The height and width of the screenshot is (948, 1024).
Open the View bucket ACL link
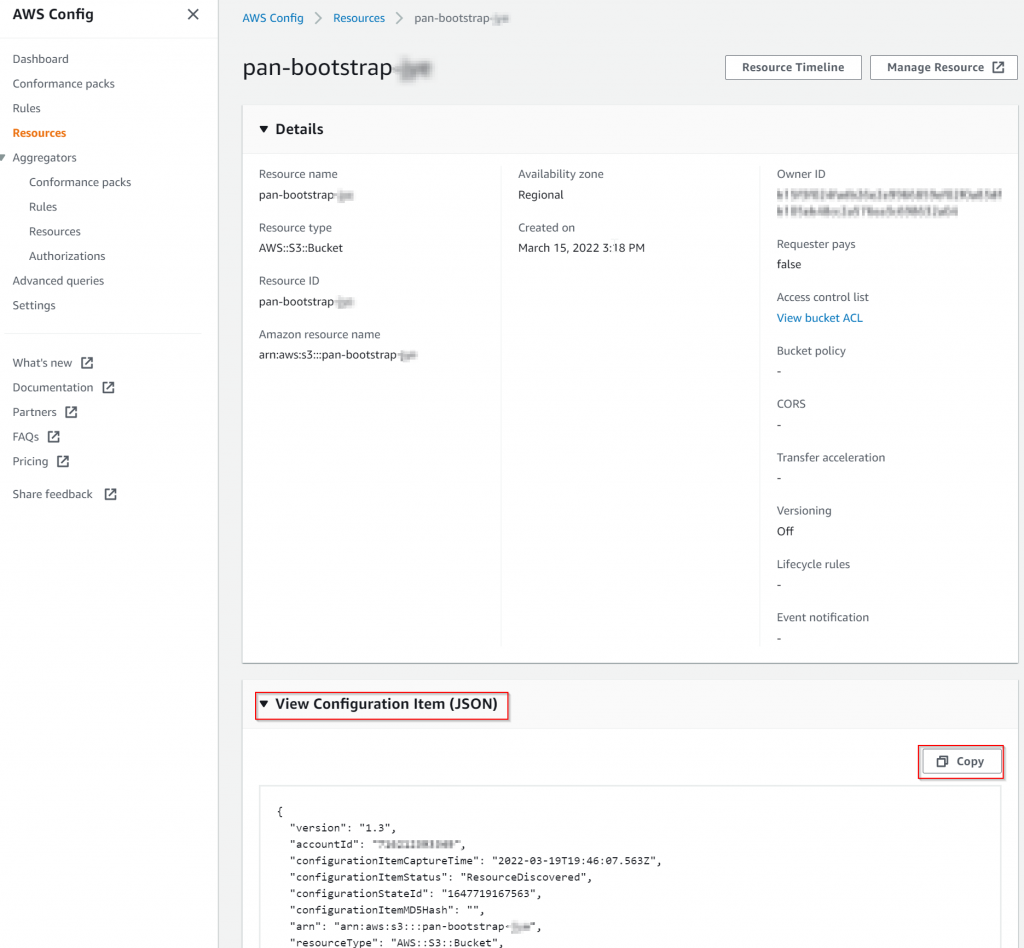(820, 318)
